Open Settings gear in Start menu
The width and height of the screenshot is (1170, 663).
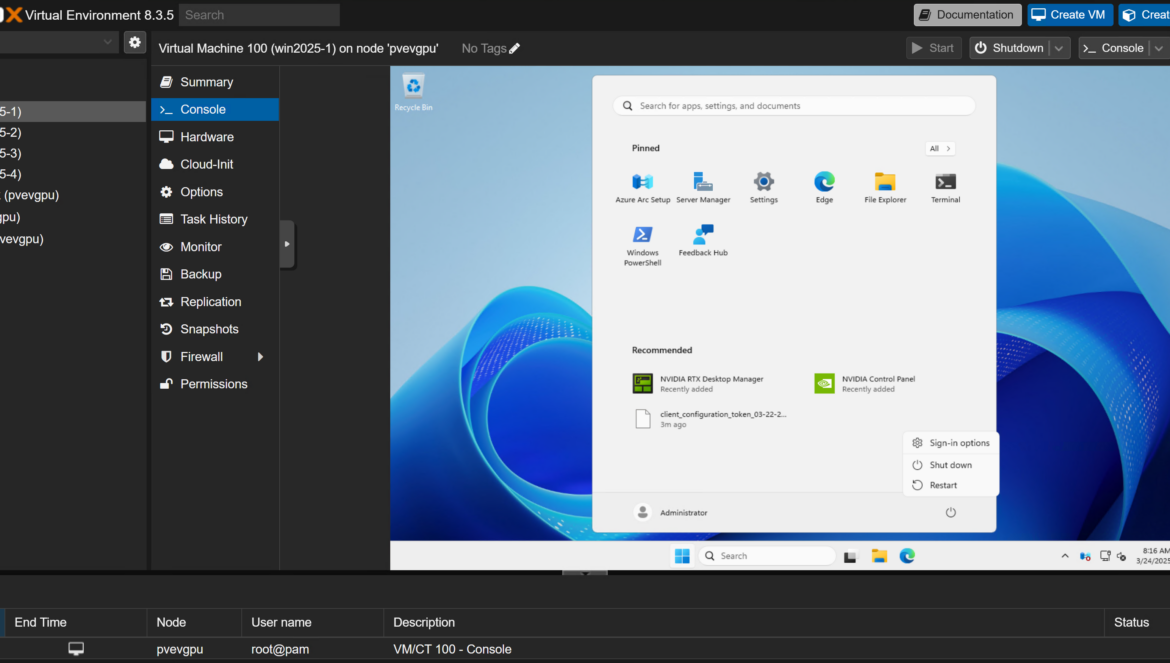763,187
